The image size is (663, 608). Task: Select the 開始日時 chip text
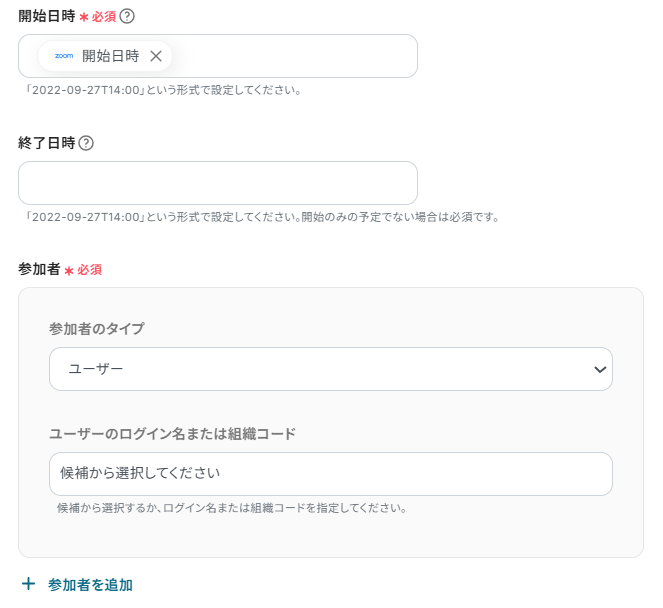(110, 56)
